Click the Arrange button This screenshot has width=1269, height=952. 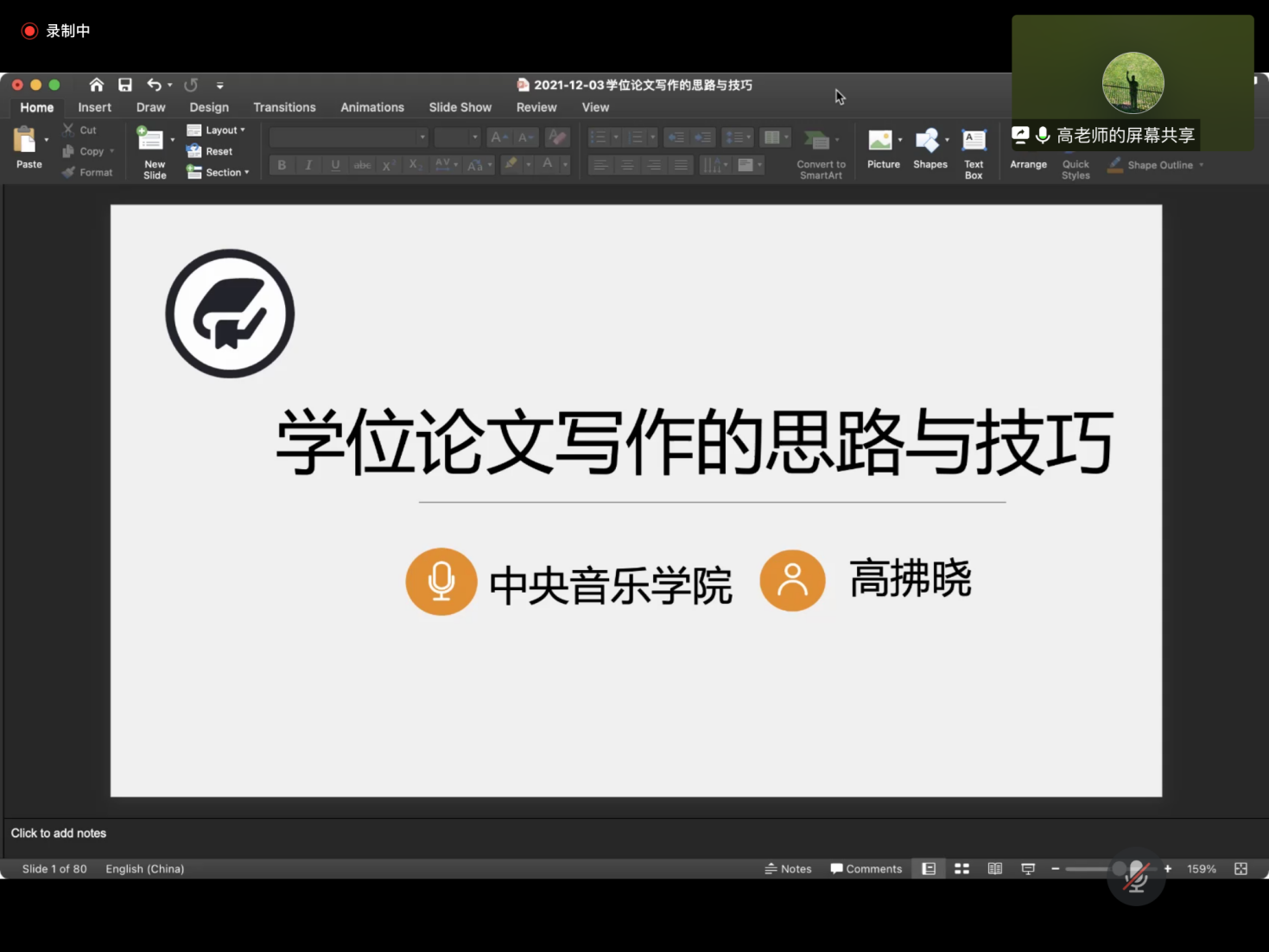[x=1028, y=164]
